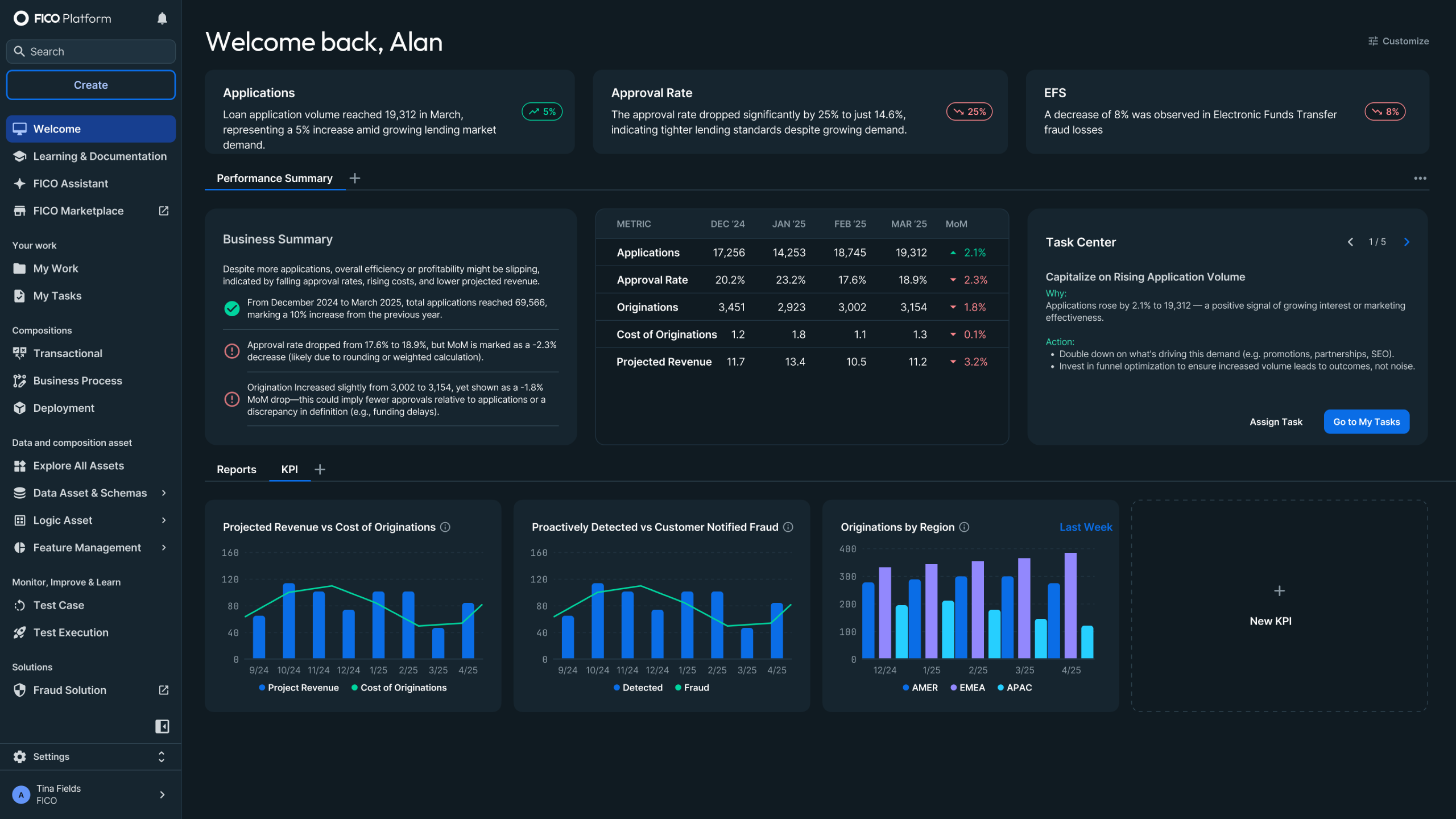Screen dimensions: 1456x819
Task: Click the Applications 5% increase badge
Action: (542, 111)
